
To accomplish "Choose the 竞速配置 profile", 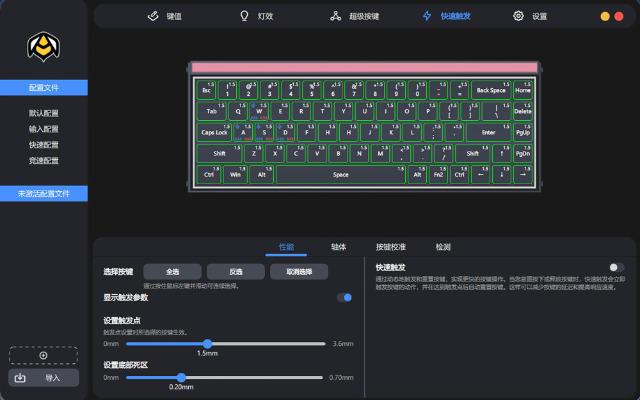I will [x=44, y=160].
